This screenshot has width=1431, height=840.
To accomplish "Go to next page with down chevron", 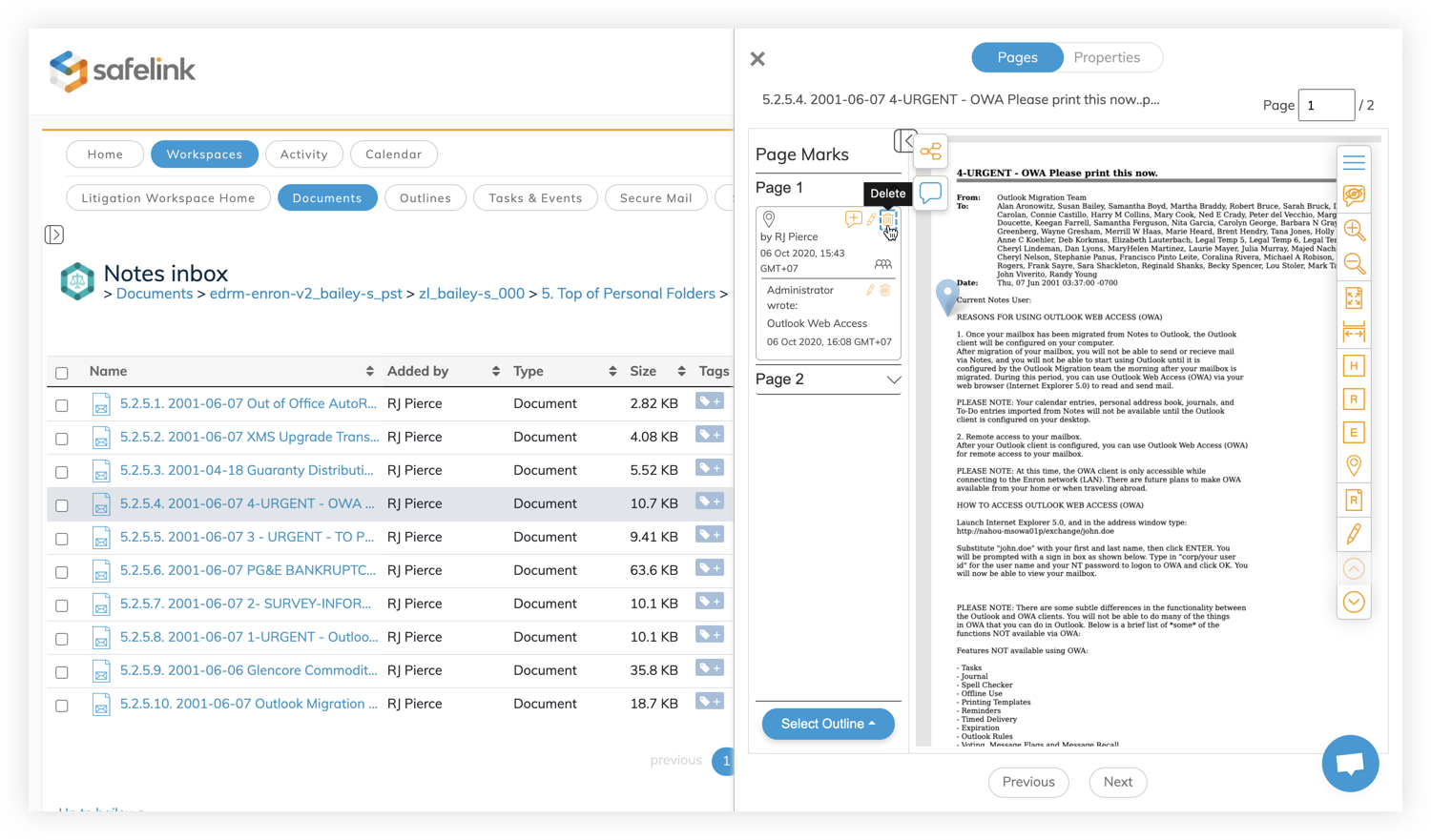I will [x=1354, y=603].
